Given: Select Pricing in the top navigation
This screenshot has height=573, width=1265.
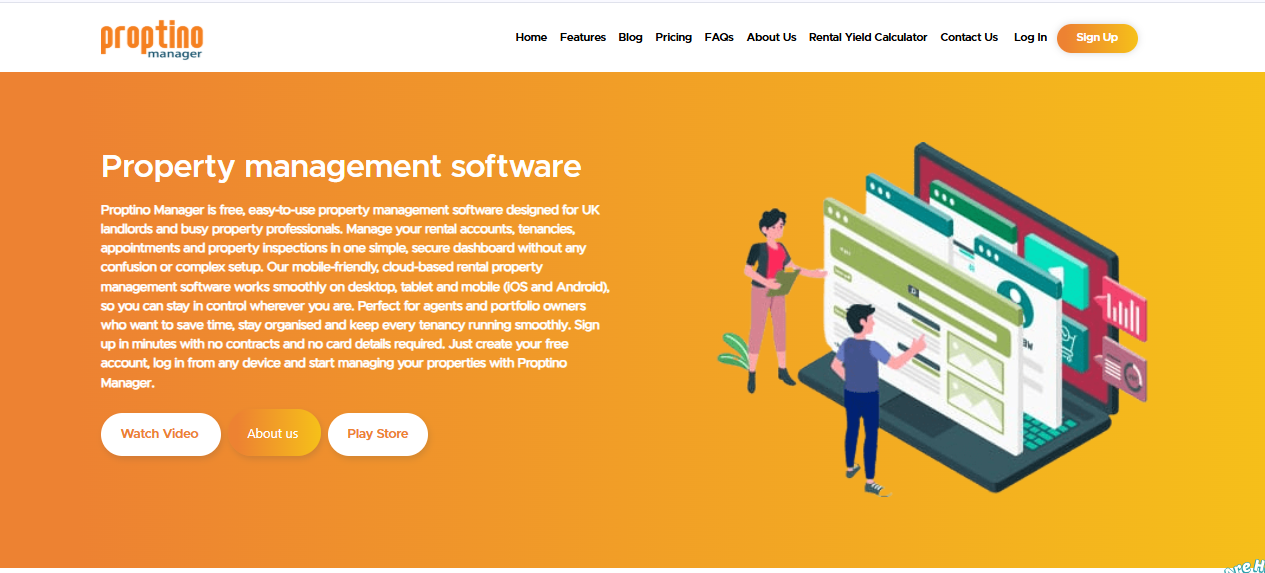Looking at the screenshot, I should pos(673,38).
